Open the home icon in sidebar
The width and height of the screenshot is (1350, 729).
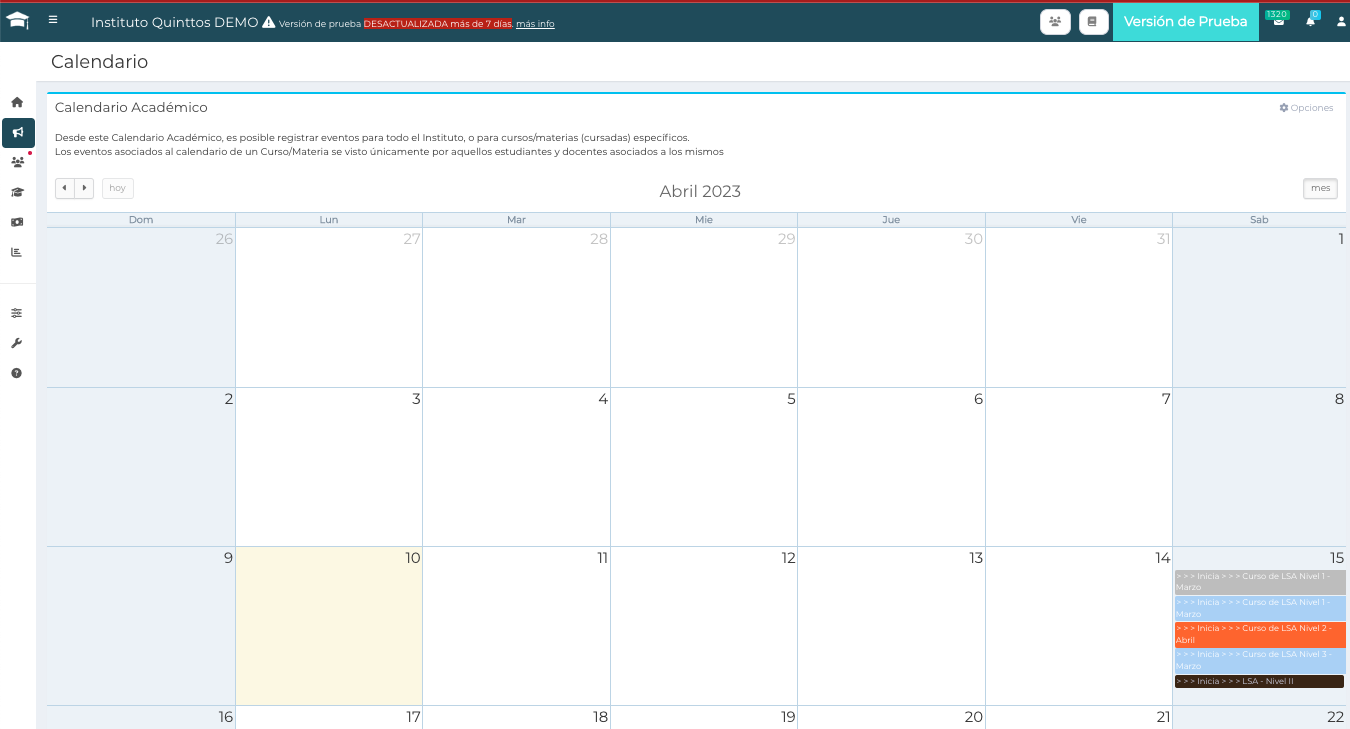tap(17, 102)
